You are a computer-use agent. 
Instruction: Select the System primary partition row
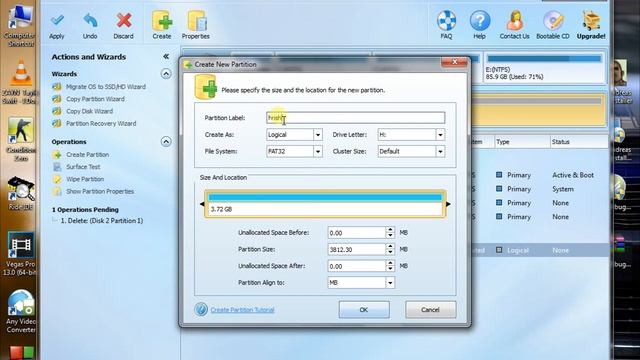tap(541, 189)
